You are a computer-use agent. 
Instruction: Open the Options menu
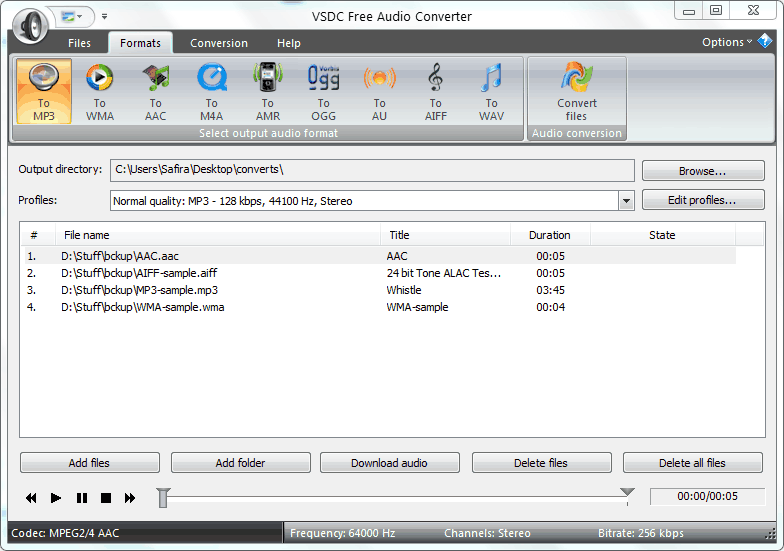pos(726,42)
